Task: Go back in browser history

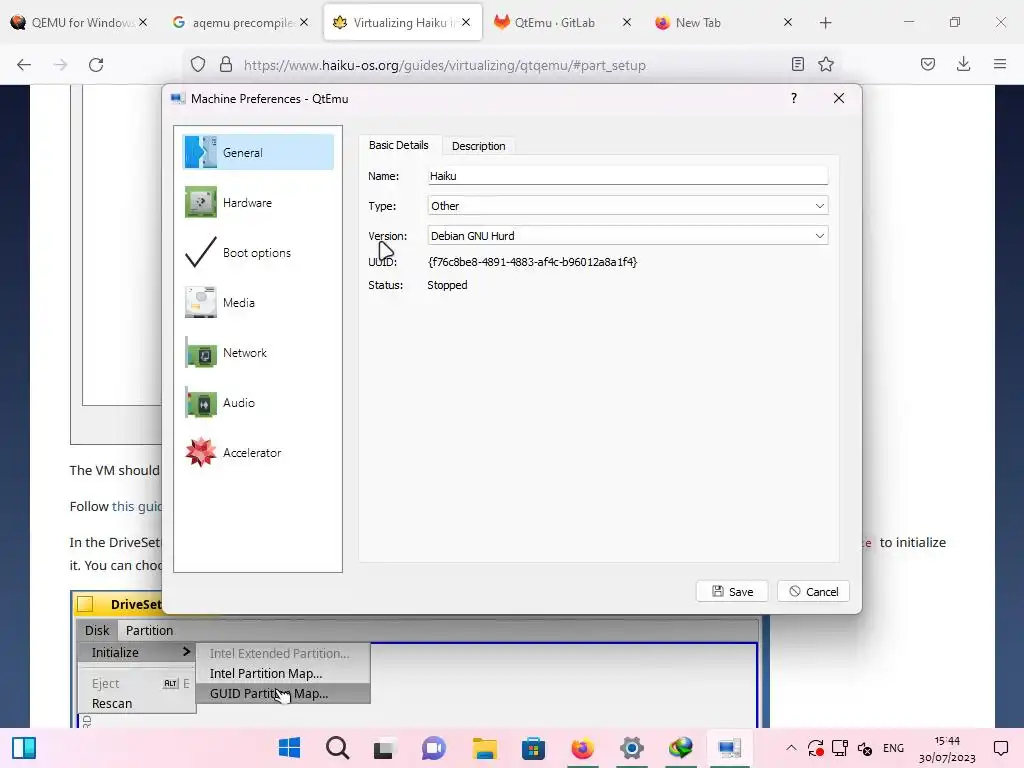Action: (x=24, y=65)
